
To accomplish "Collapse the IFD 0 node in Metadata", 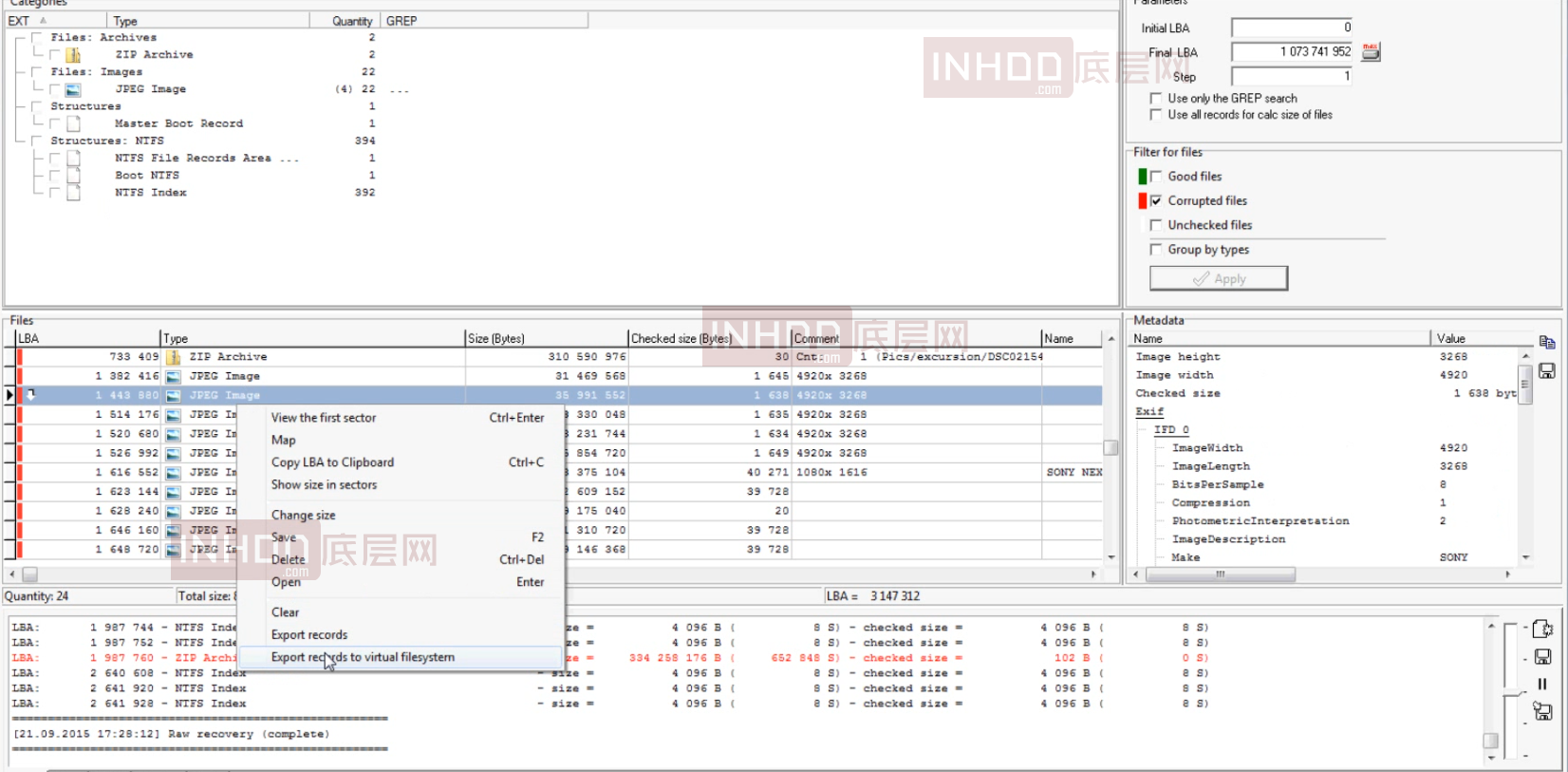I will (1170, 430).
